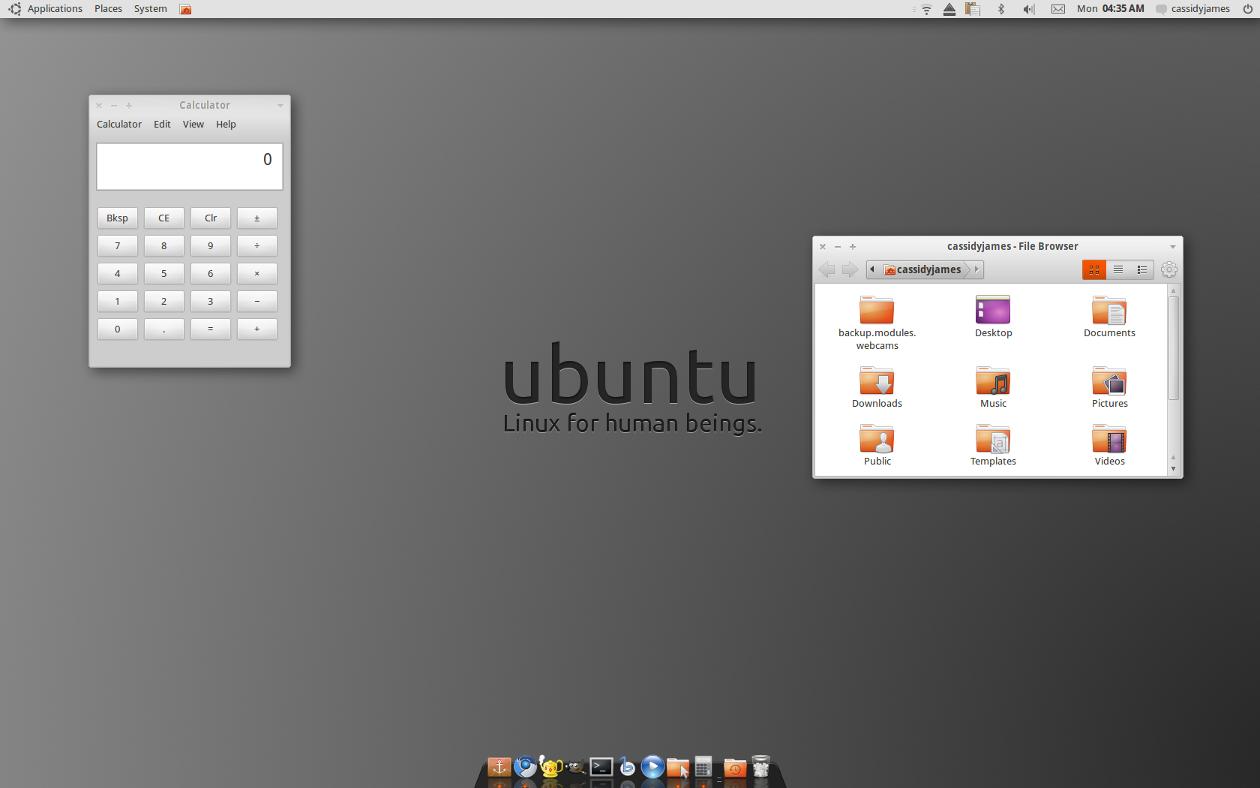The height and width of the screenshot is (788, 1260).
Task: Click the 7 key in Calculator
Action: pos(117,245)
